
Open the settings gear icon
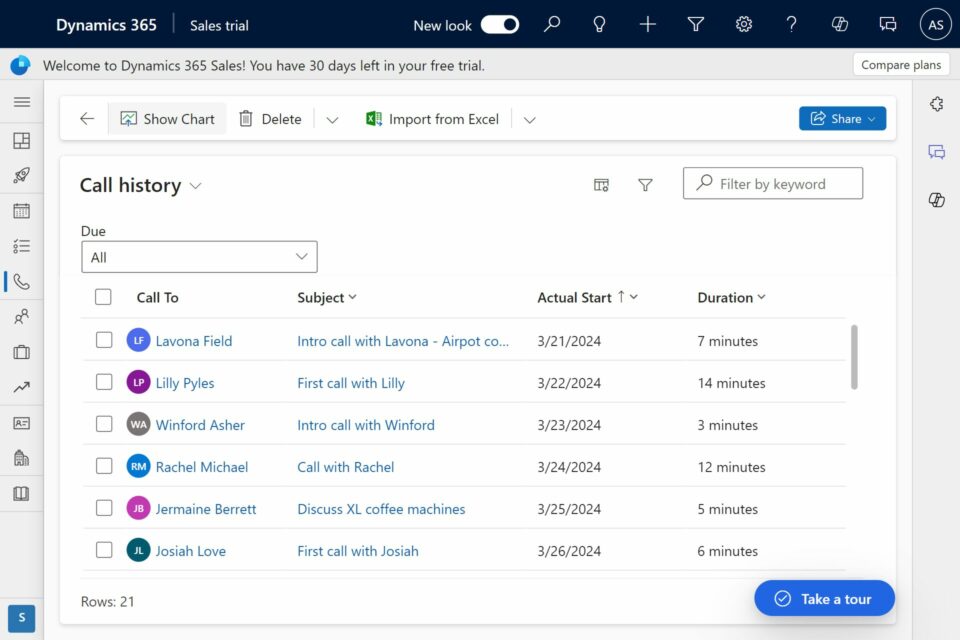point(744,25)
